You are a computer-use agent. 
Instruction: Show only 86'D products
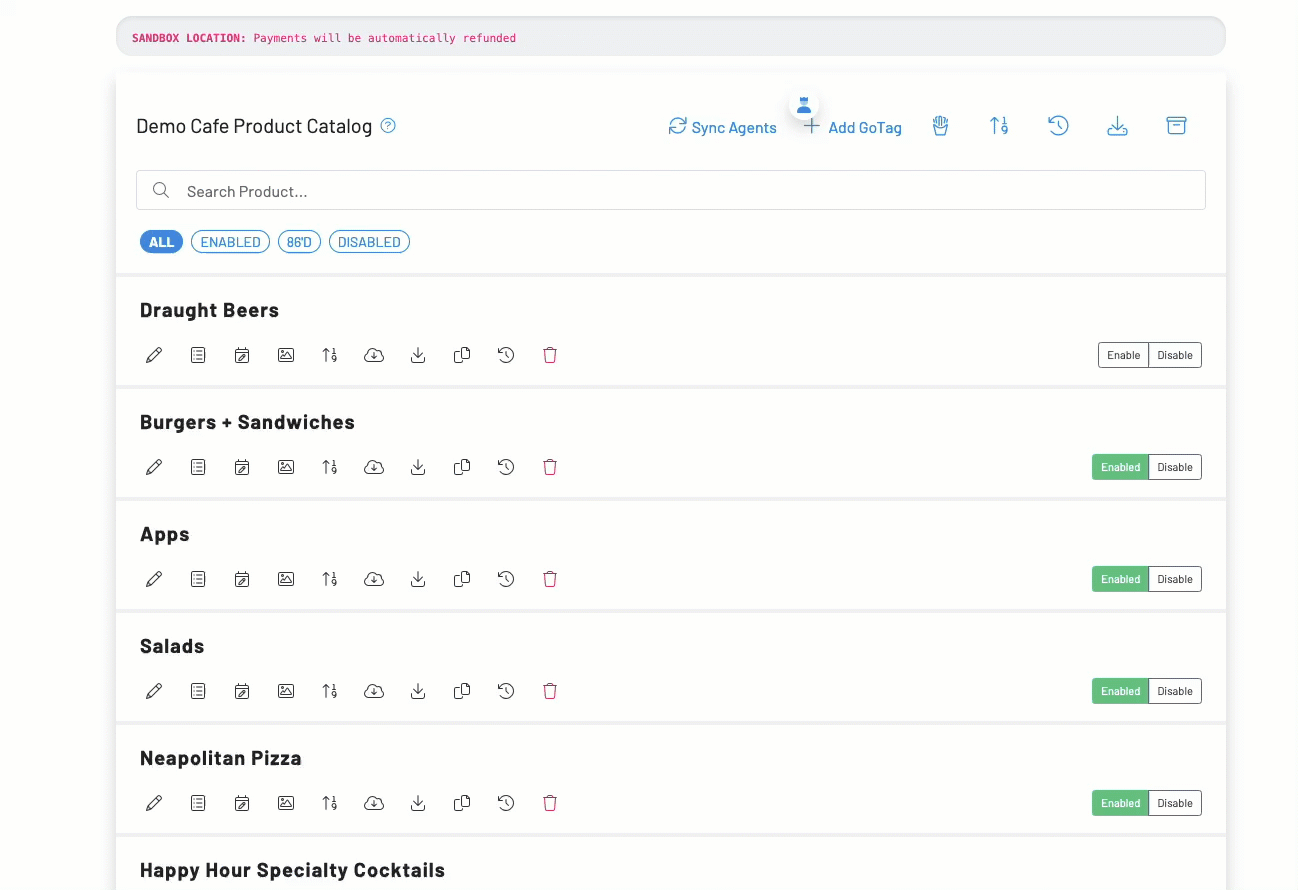(x=299, y=242)
